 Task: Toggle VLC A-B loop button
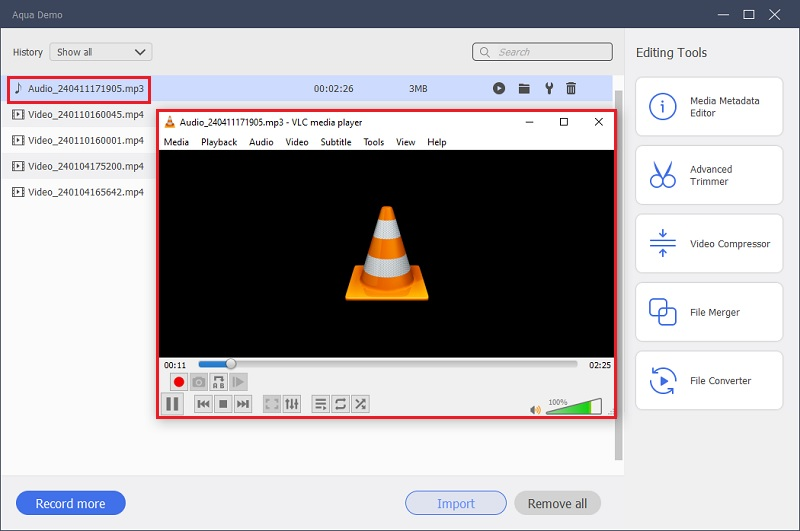coord(218,382)
